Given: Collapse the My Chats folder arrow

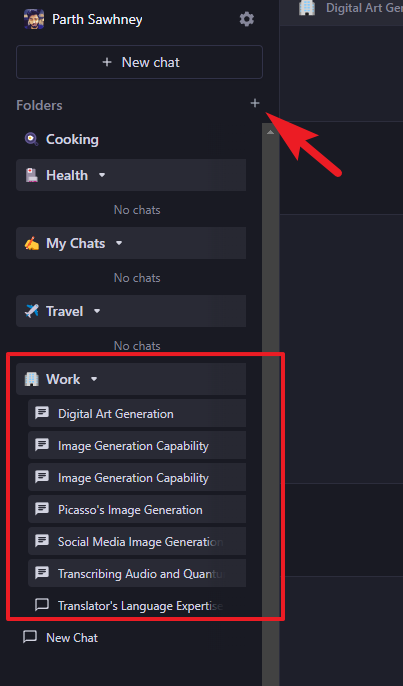Looking at the screenshot, I should coord(119,243).
